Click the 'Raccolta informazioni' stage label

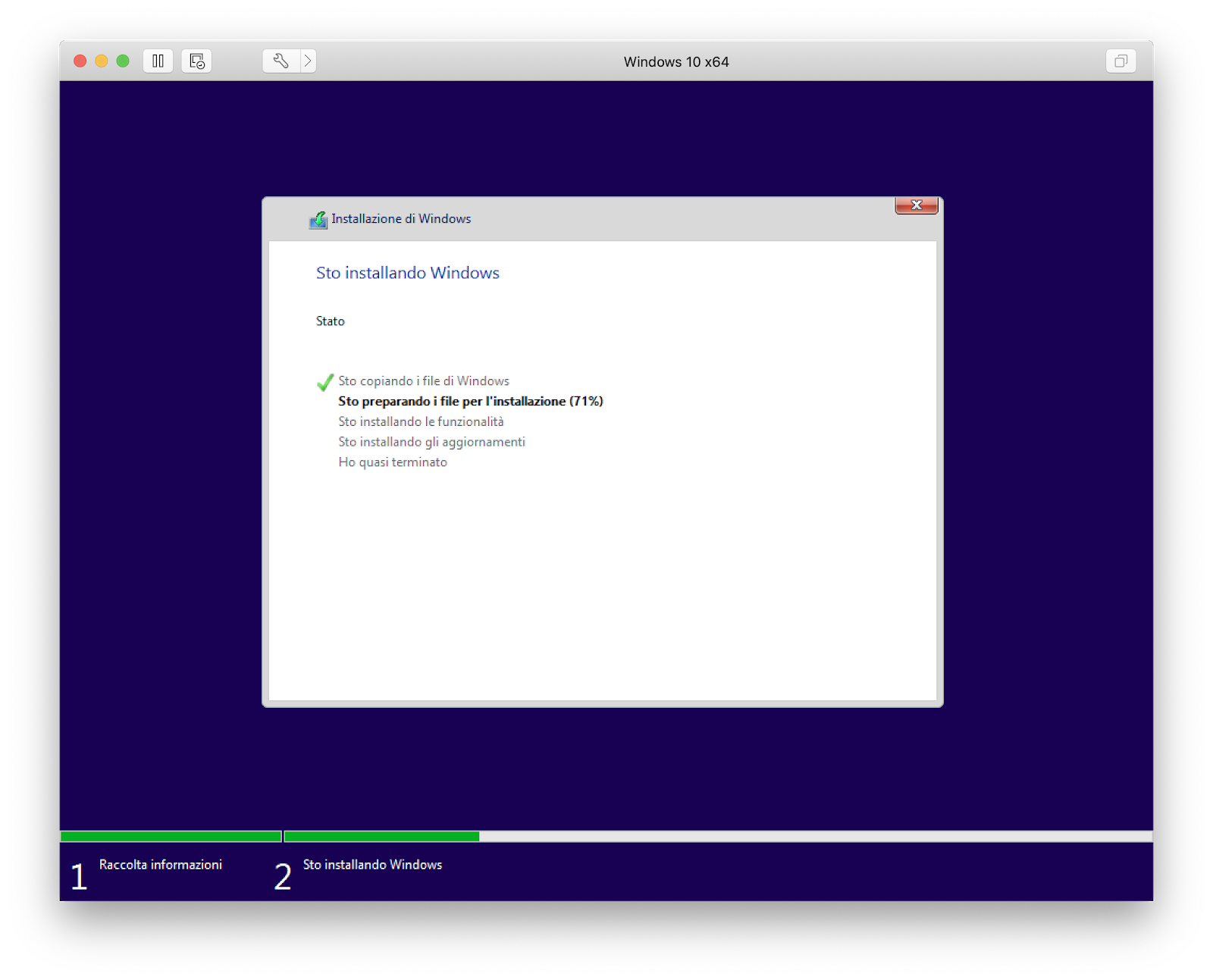click(x=161, y=865)
